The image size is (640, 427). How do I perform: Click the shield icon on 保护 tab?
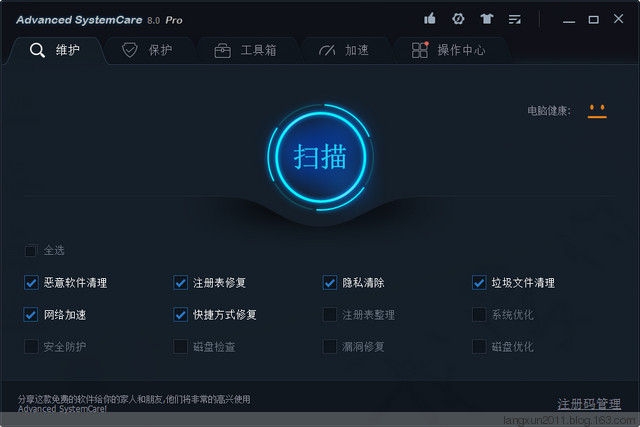(x=130, y=51)
